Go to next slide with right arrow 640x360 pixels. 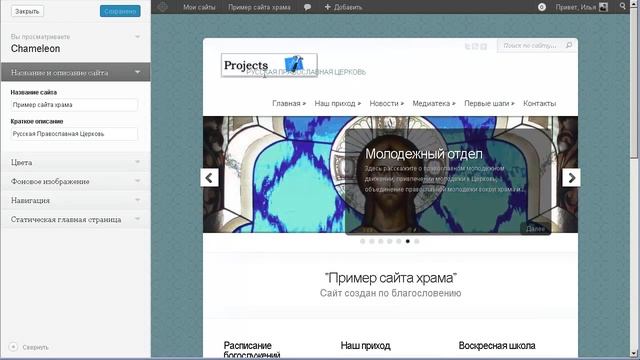coord(571,178)
